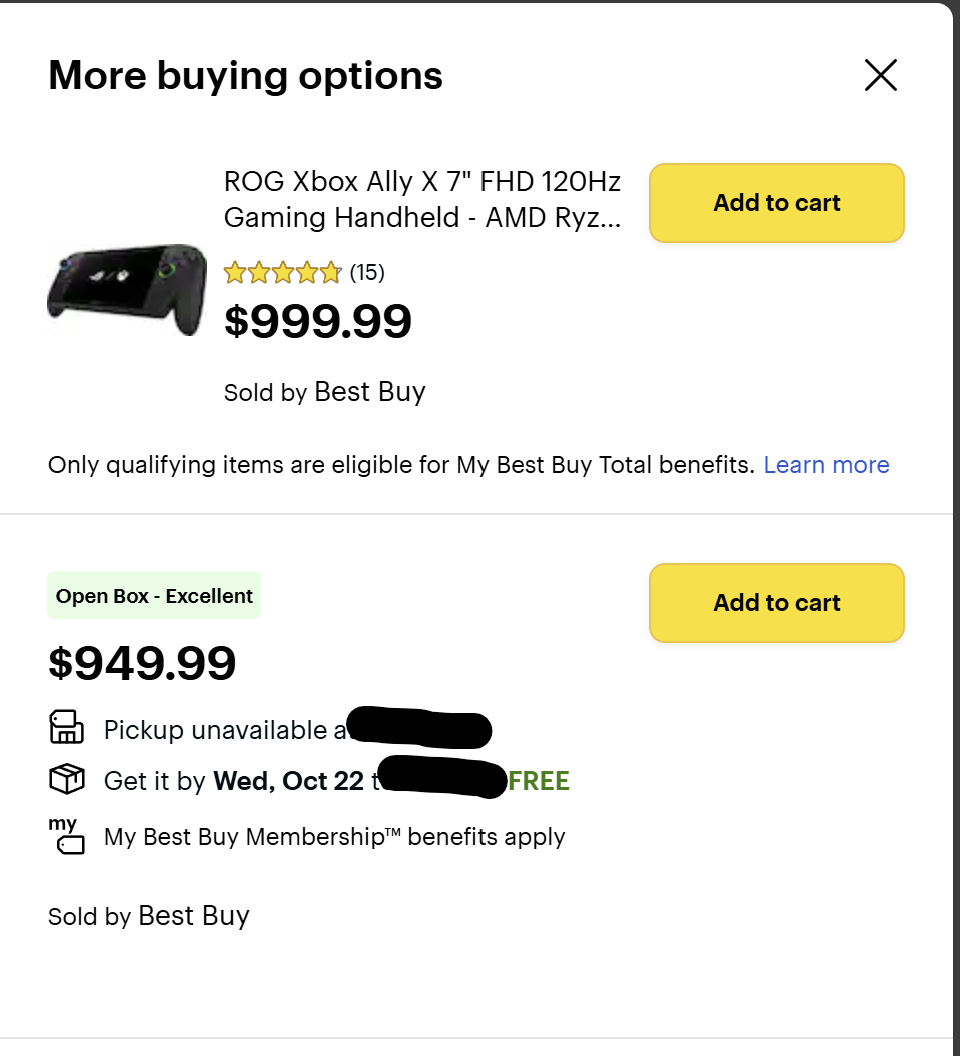Click the (15) review count
The width and height of the screenshot is (960, 1056).
(367, 272)
